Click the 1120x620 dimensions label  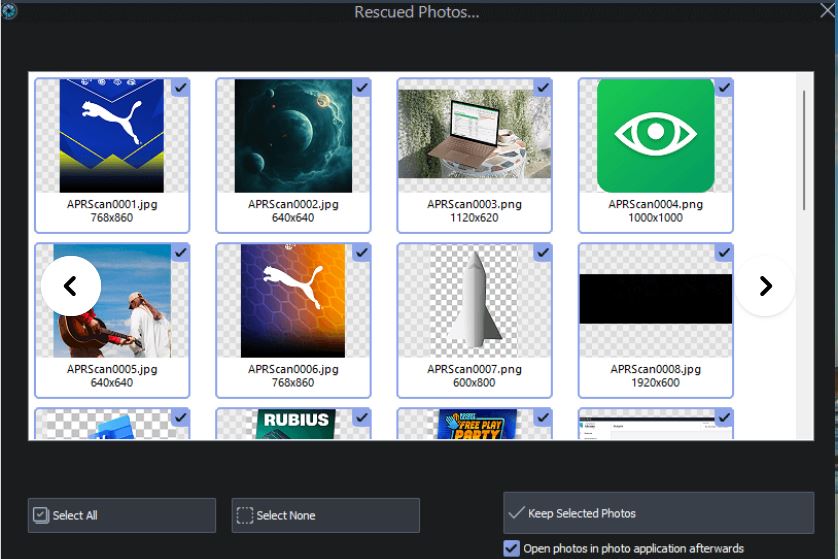coord(474,218)
